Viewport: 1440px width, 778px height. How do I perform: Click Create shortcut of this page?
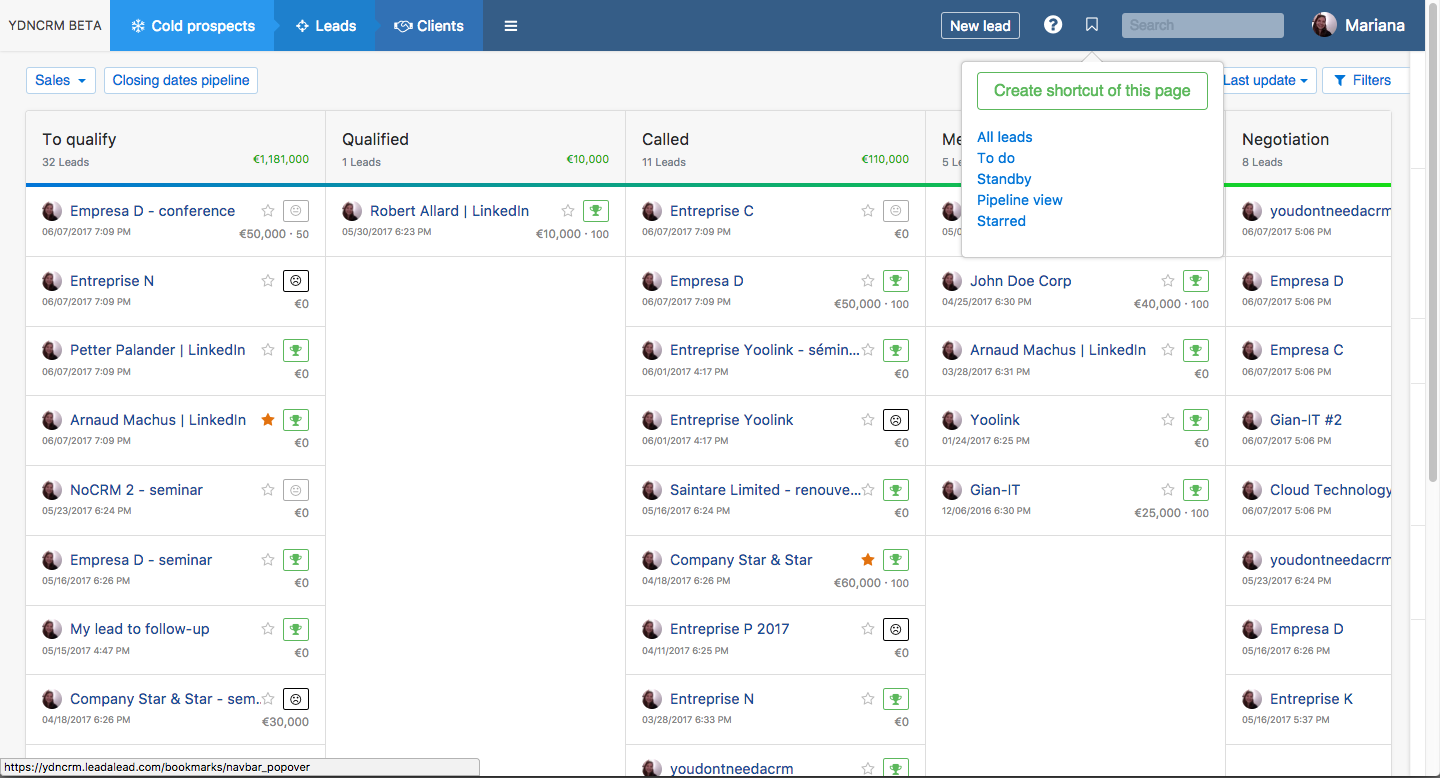[1091, 91]
